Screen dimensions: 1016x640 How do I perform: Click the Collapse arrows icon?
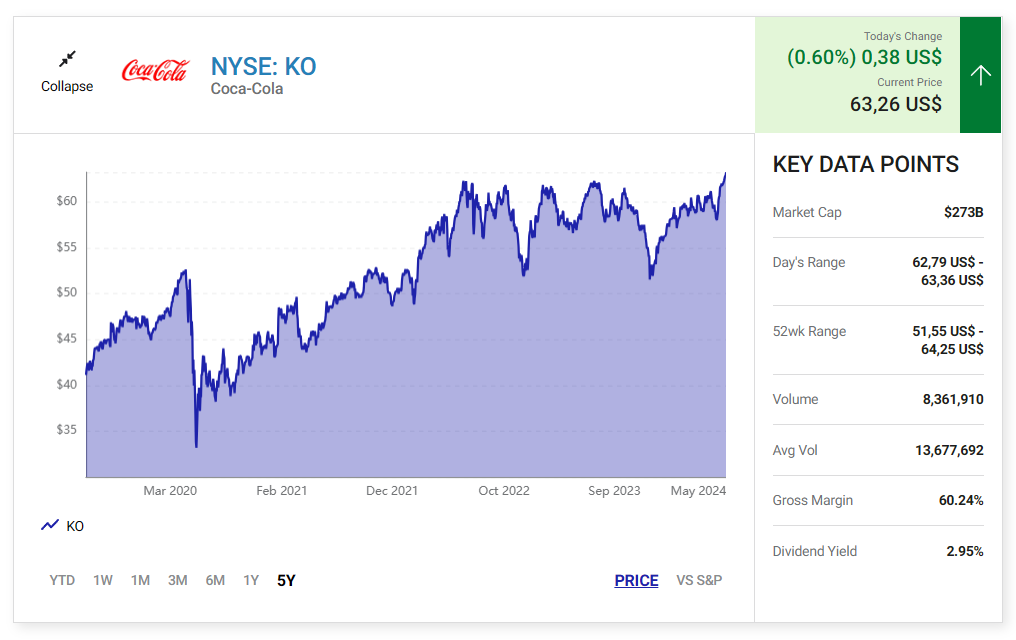tap(67, 59)
